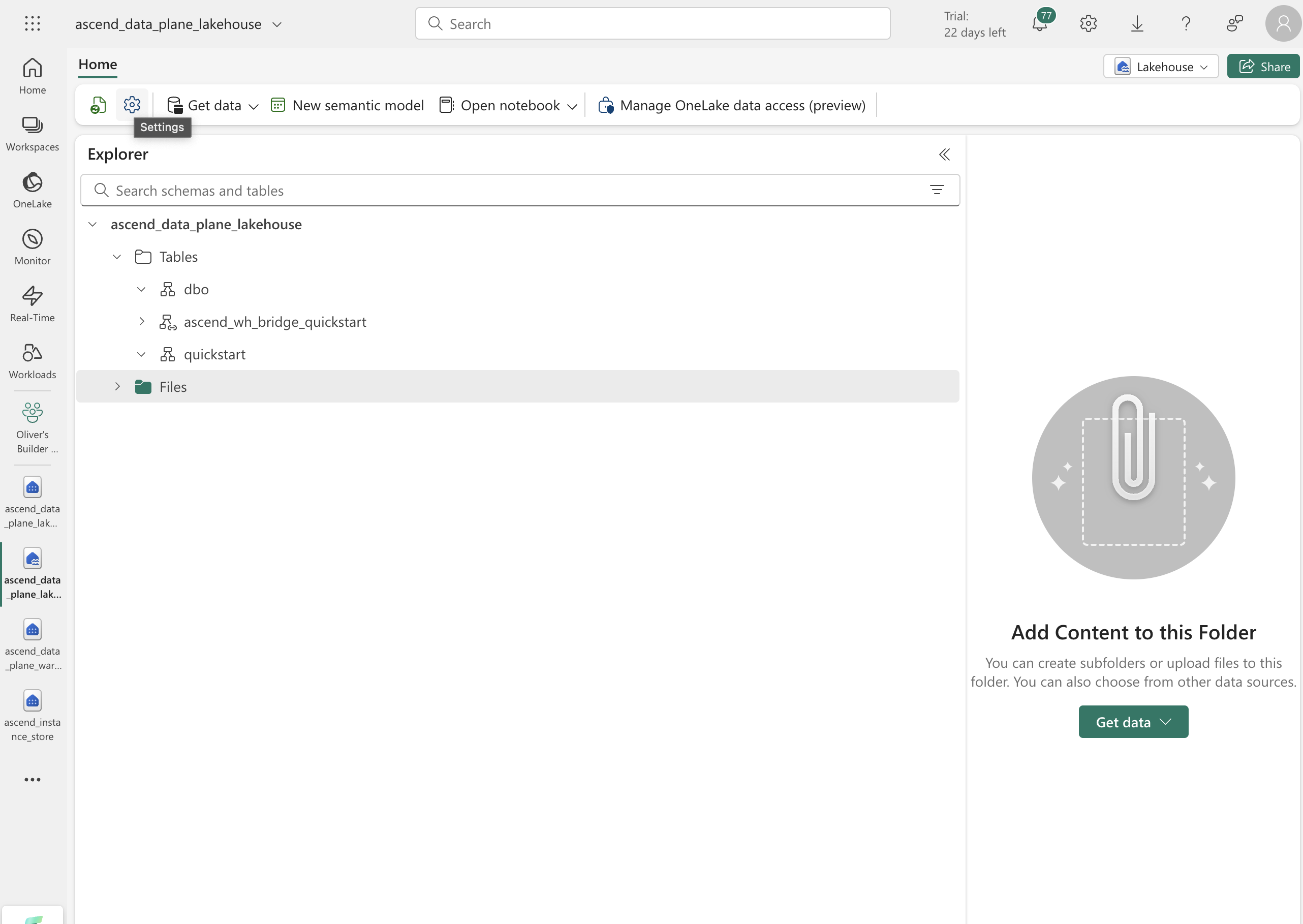Open the first ascend_data_plane_lak item in sidebar

pyautogui.click(x=33, y=502)
